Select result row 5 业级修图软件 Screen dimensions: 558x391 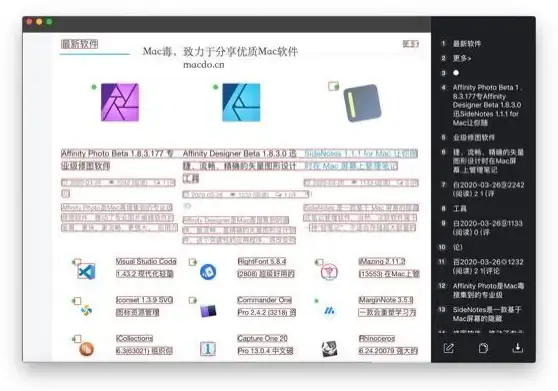(x=474, y=138)
